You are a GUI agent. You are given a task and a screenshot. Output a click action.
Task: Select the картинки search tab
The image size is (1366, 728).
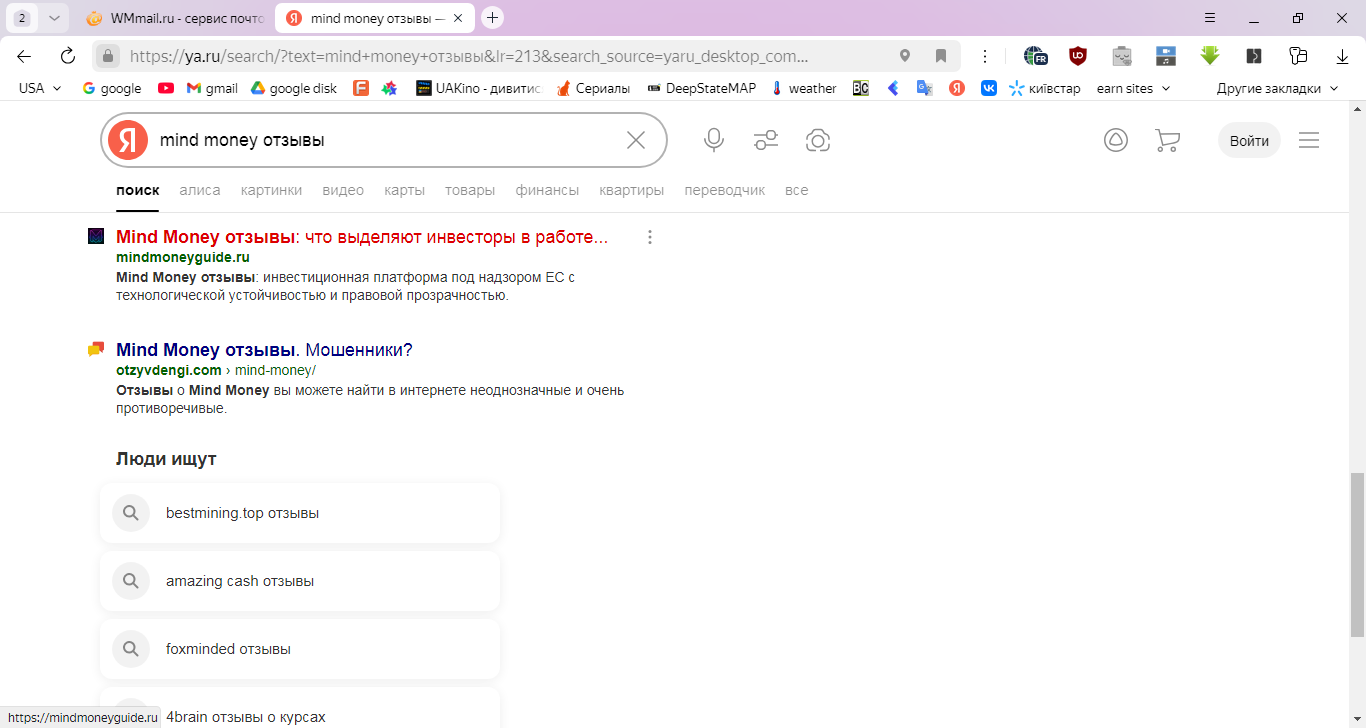coord(271,190)
